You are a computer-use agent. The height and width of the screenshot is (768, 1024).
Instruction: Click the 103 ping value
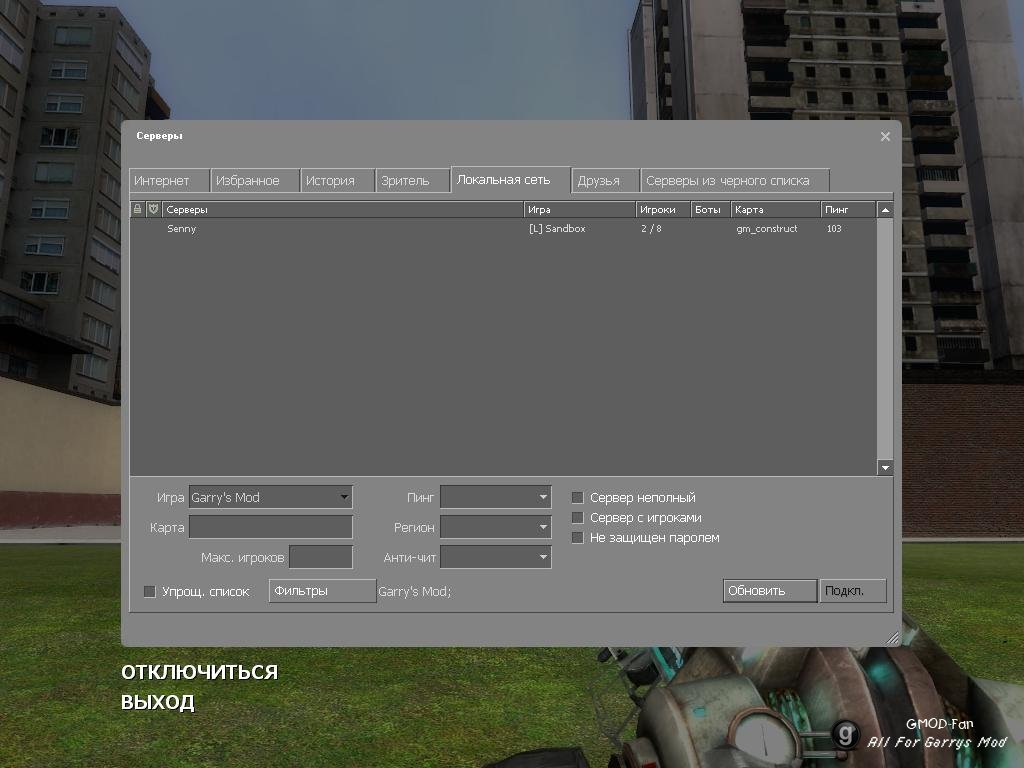click(x=834, y=229)
